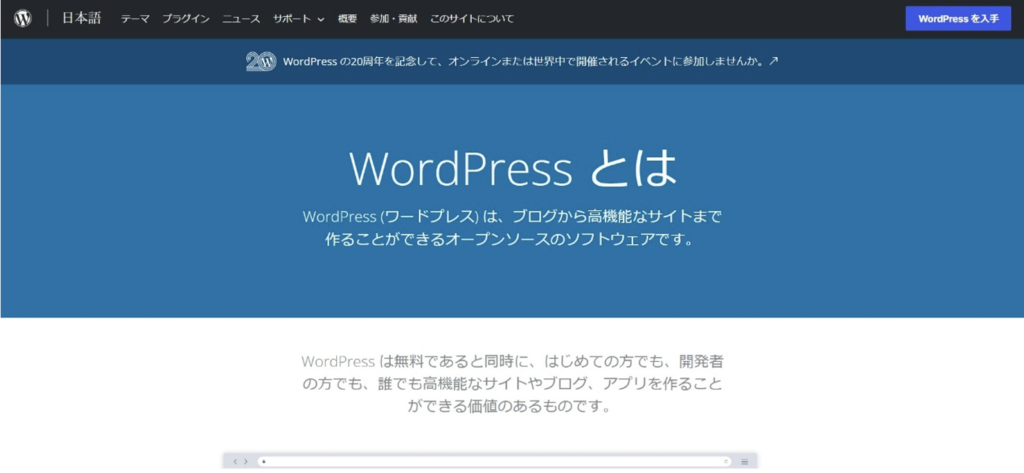The image size is (1024, 473).
Task: Open 参加・貢献 navigation link
Action: 393,19
